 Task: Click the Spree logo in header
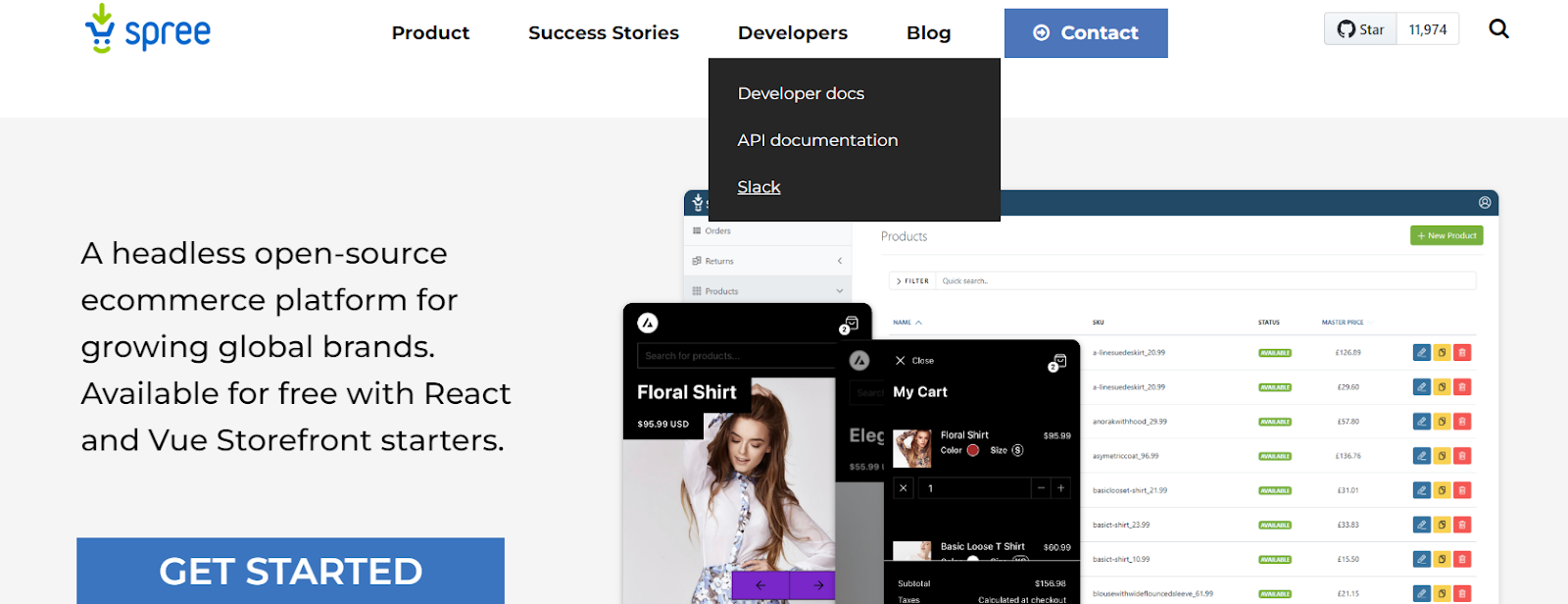click(x=148, y=28)
